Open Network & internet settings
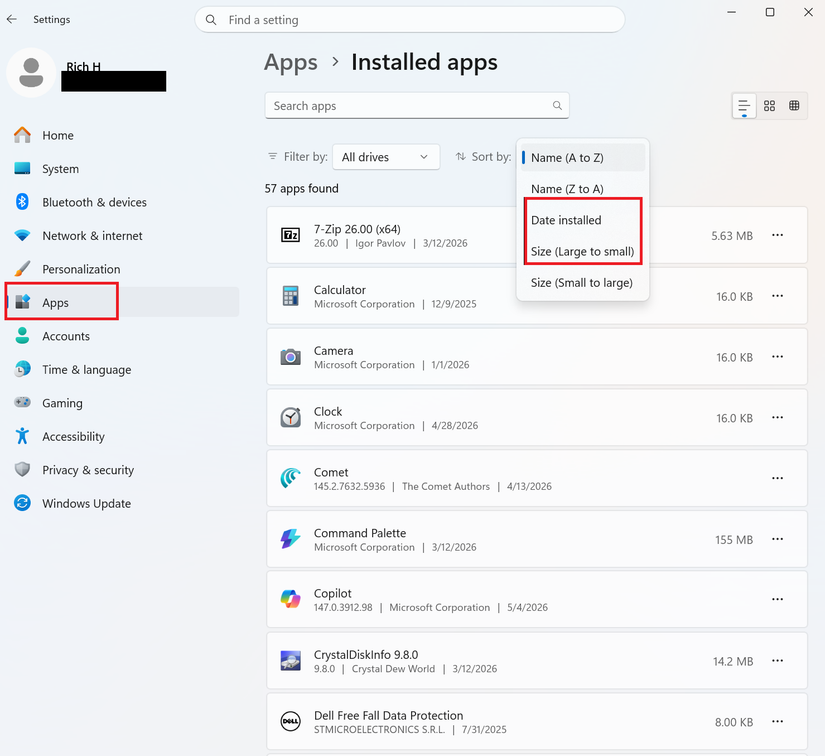This screenshot has height=756, width=825. tap(122, 236)
